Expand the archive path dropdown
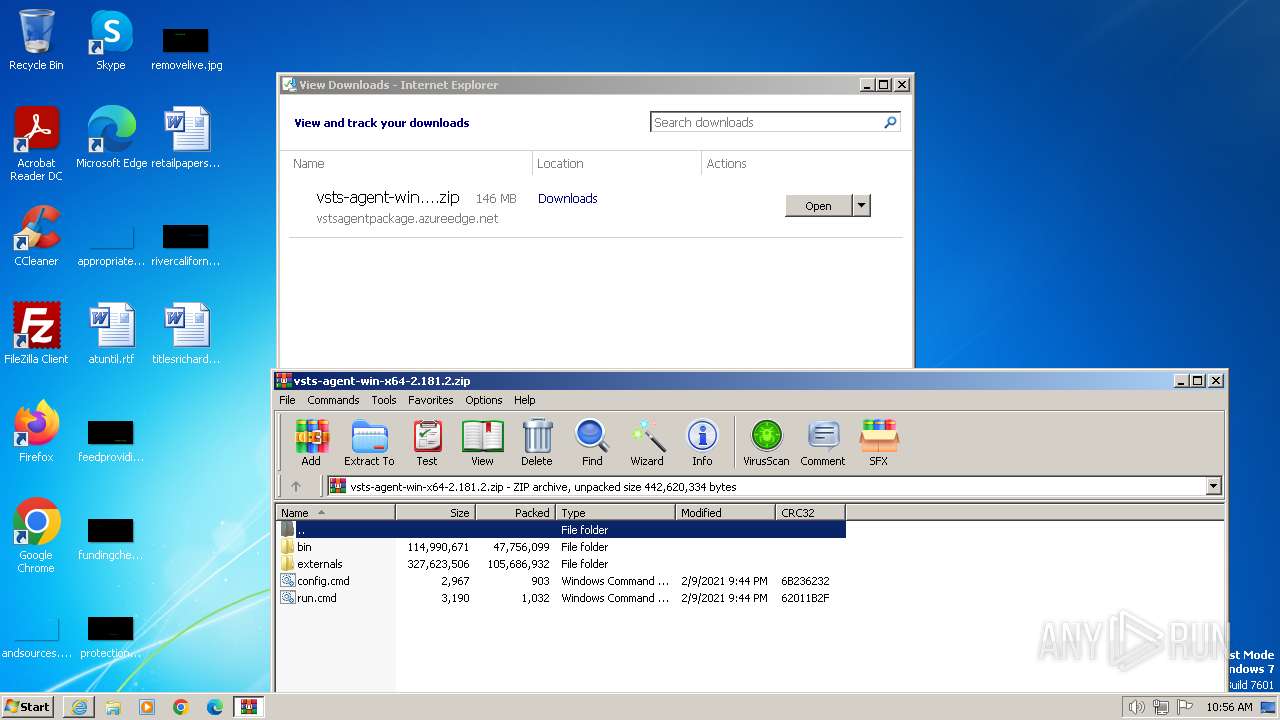Image resolution: width=1280 pixels, height=720 pixels. click(1214, 487)
